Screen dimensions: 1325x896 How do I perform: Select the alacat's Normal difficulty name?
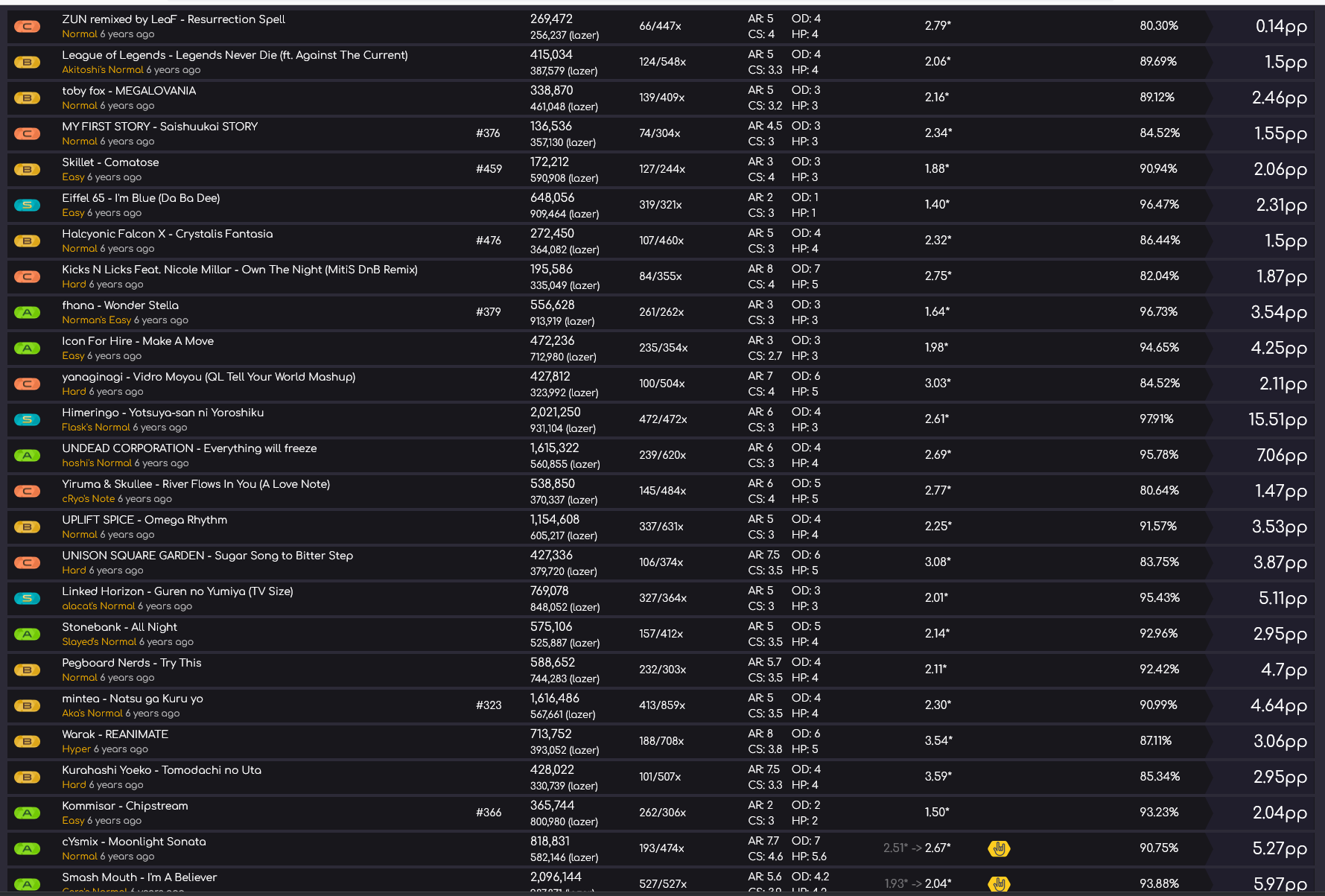pyautogui.click(x=98, y=606)
